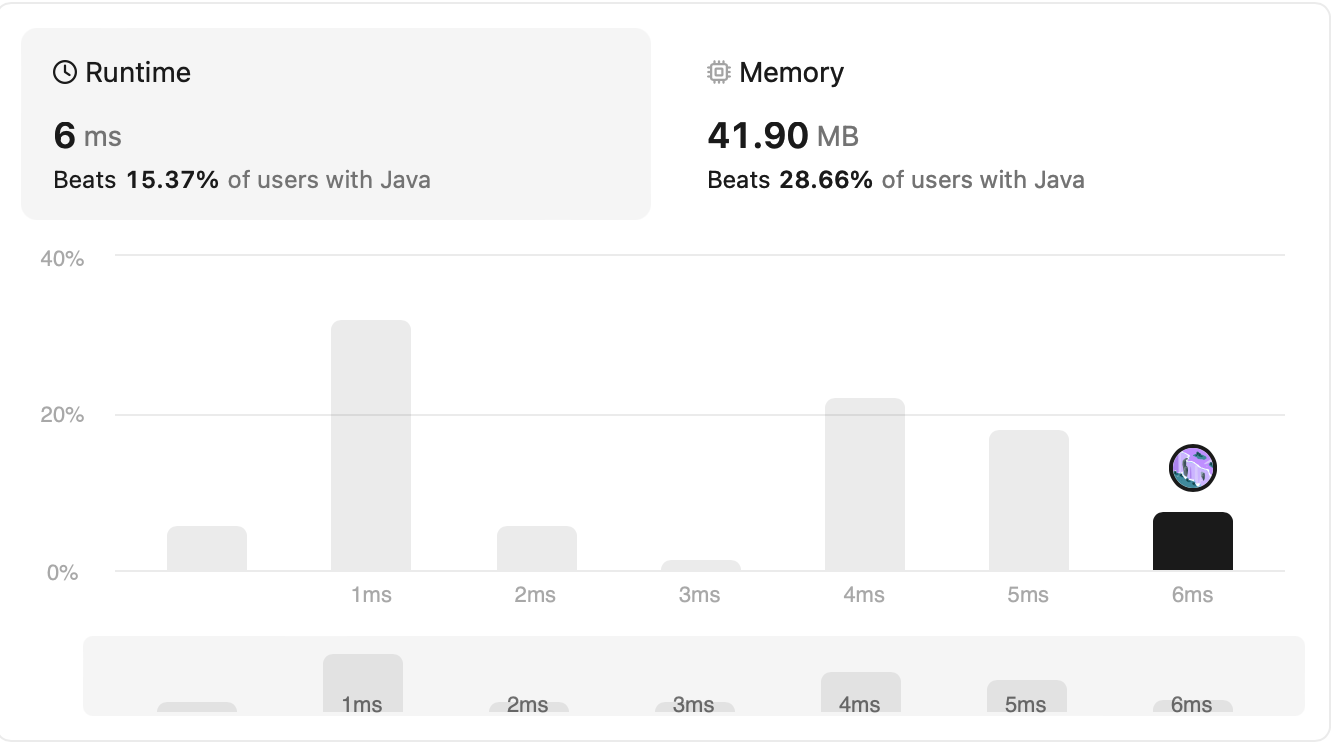Click the 3ms label in the range minimap
This screenshot has height=746, width=1332.
point(693,705)
